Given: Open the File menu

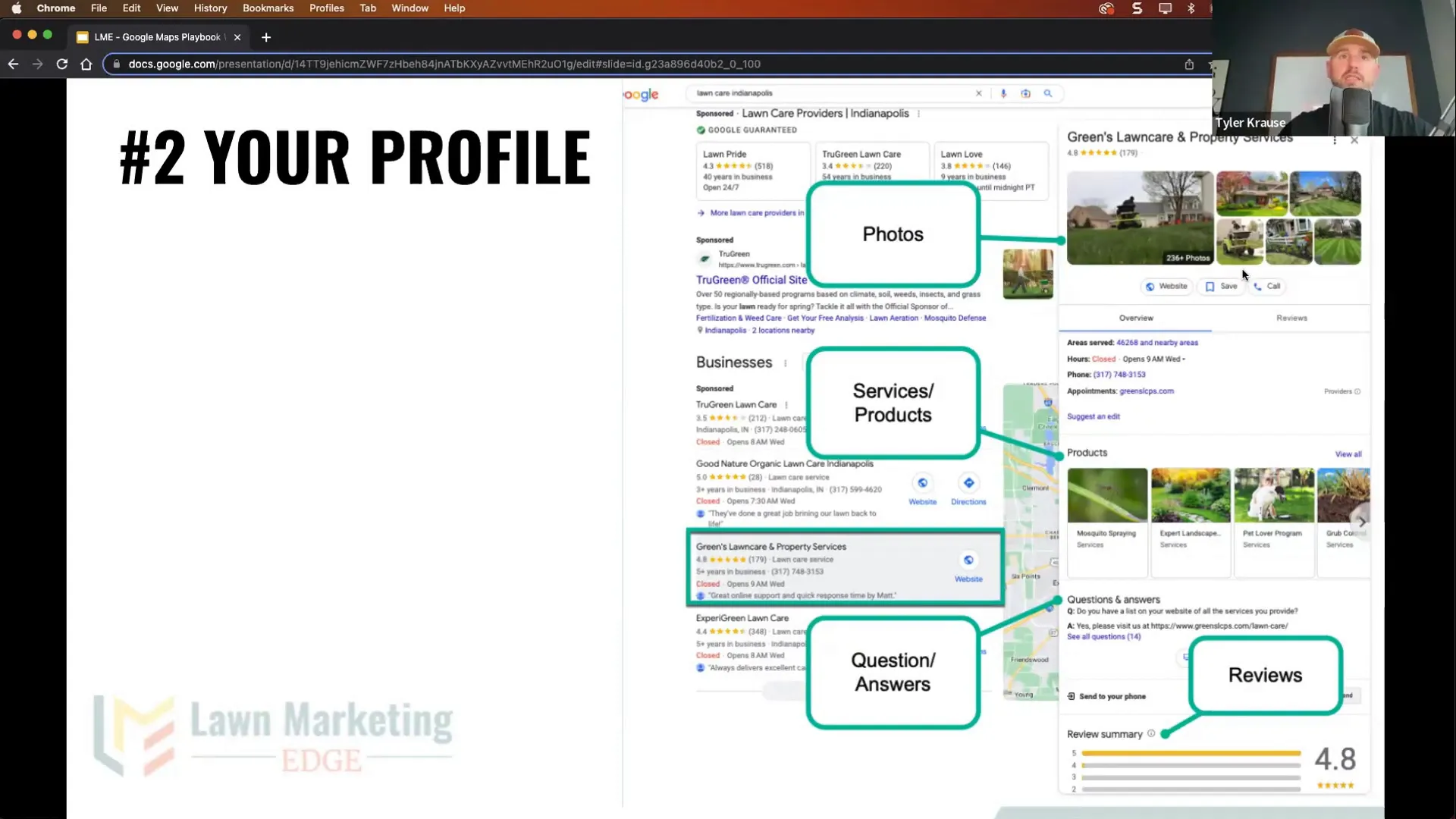Looking at the screenshot, I should [99, 8].
